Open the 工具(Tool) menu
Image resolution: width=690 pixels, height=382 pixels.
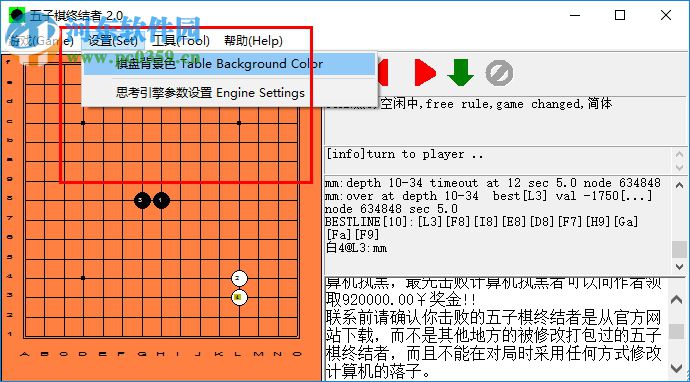[181, 41]
